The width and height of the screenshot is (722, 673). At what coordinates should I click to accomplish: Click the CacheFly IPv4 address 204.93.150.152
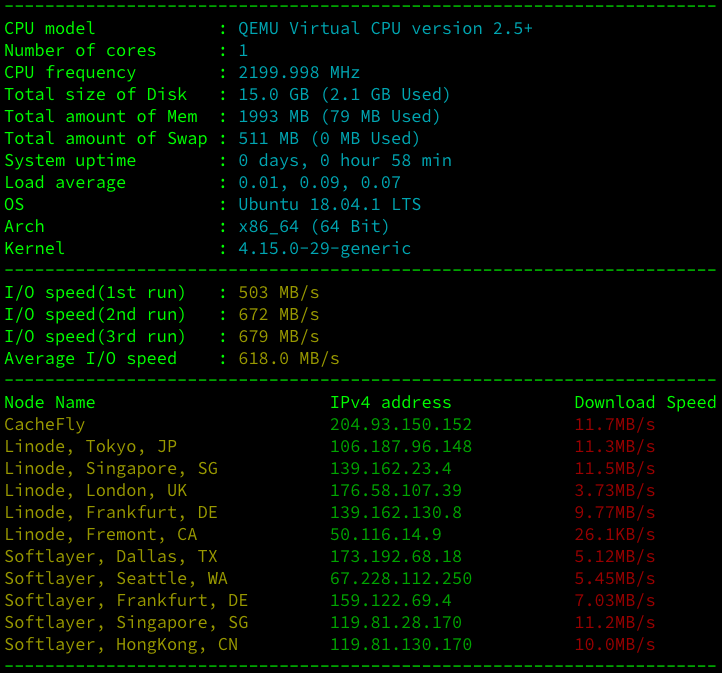pyautogui.click(x=401, y=424)
